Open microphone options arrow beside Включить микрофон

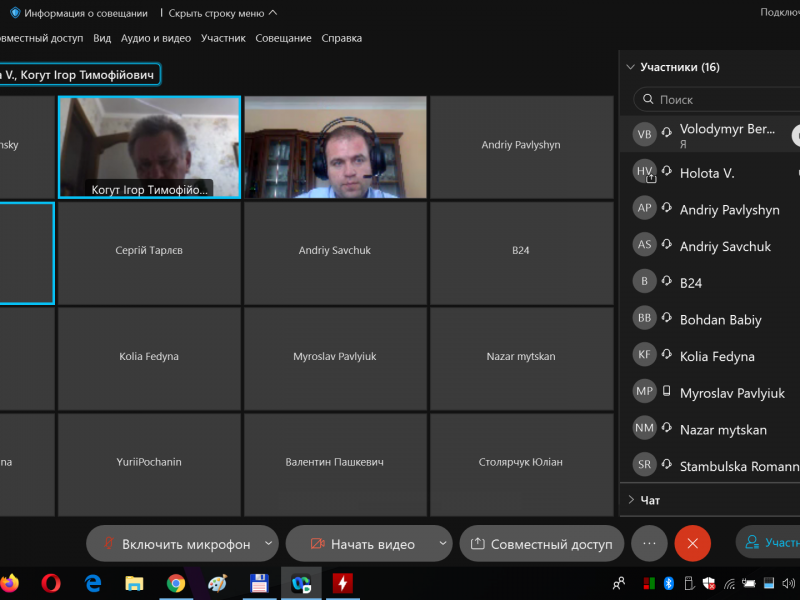tap(268, 544)
